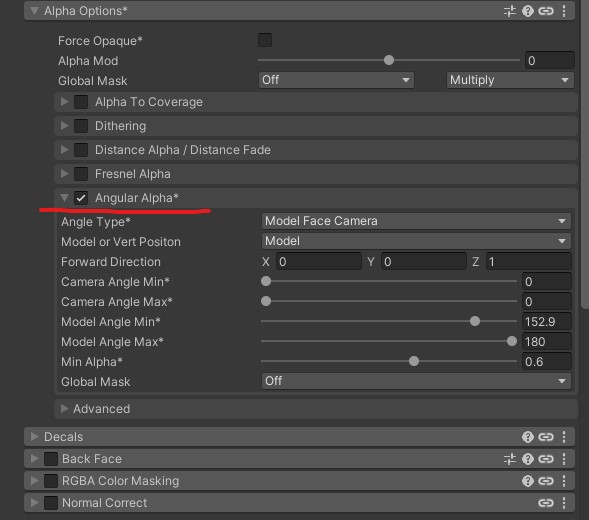Enable Distance Alpha / Distance Fade checkbox

pos(81,150)
